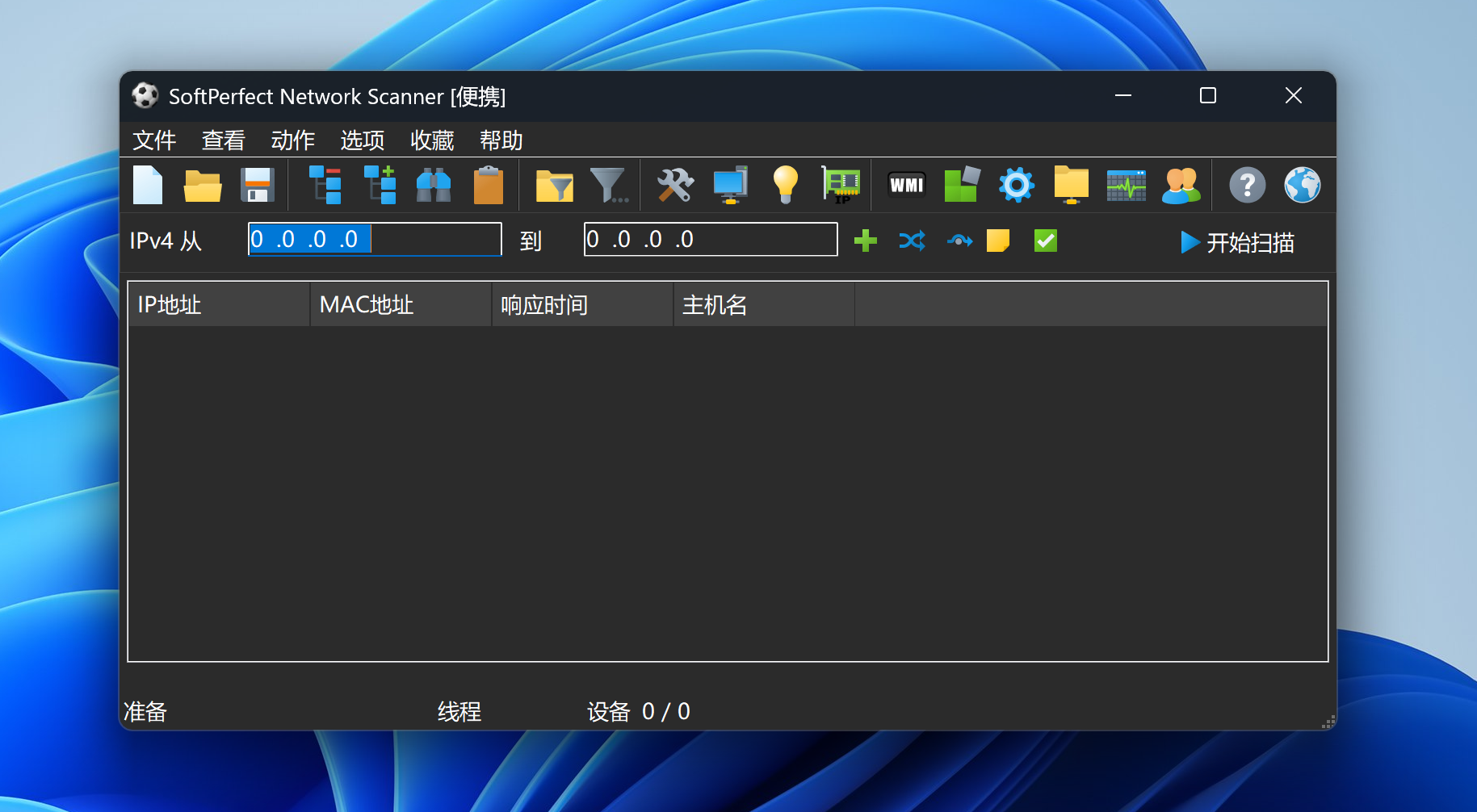Click the soccer ball app icon in title bar
This screenshot has width=1477, height=812.
pyautogui.click(x=145, y=96)
